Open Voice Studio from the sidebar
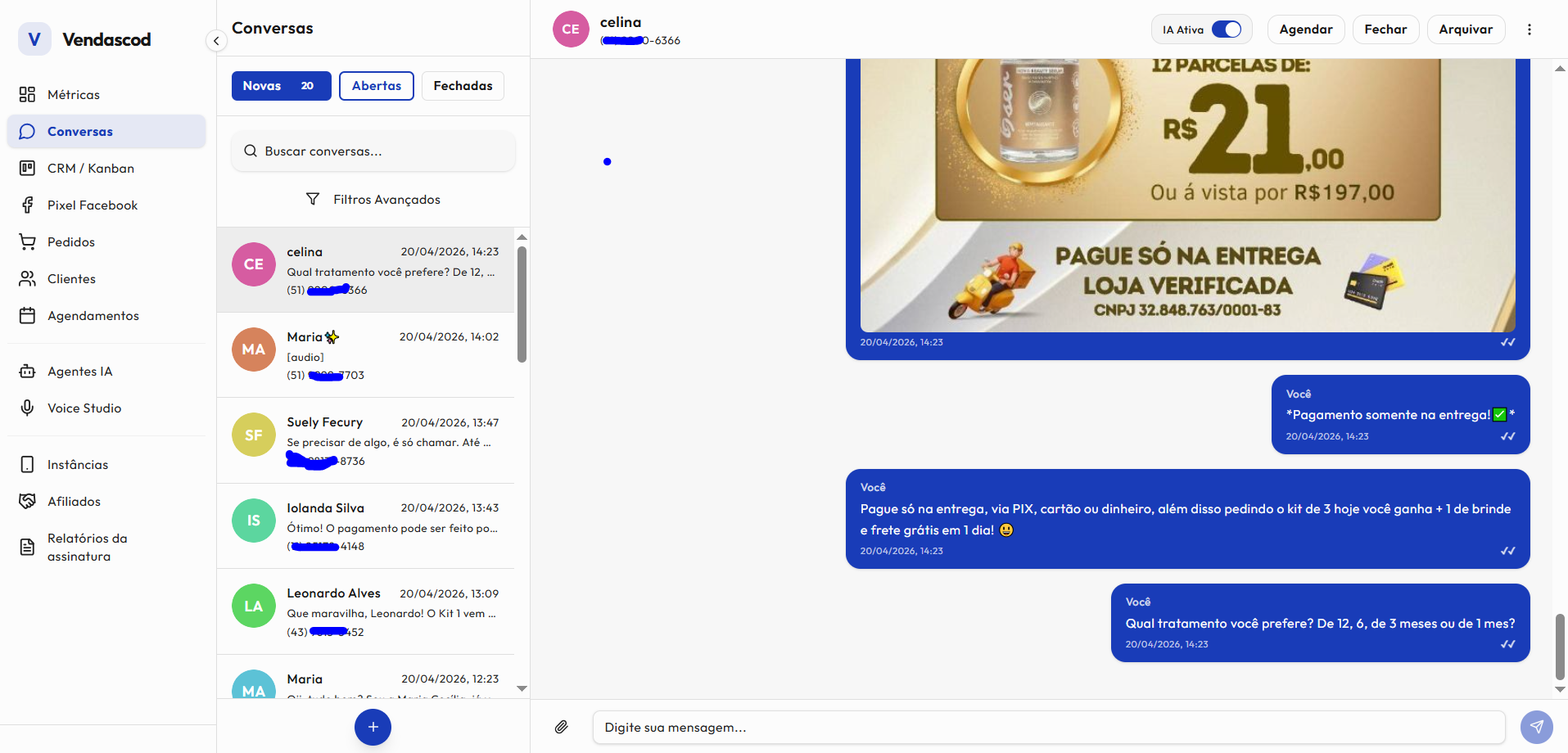The height and width of the screenshot is (753, 1568). click(83, 408)
